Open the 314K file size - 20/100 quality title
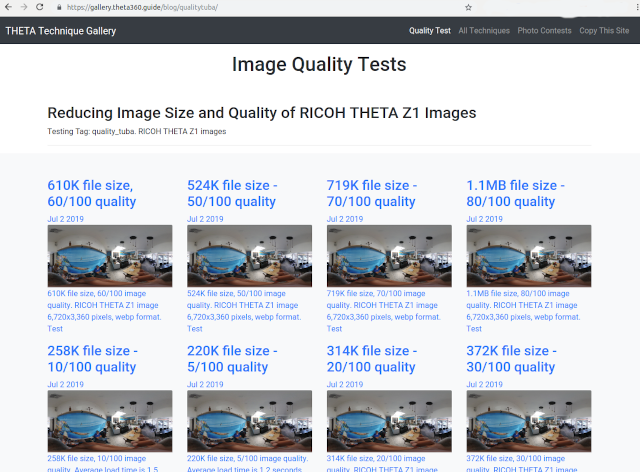The width and height of the screenshot is (640, 472). 372,358
